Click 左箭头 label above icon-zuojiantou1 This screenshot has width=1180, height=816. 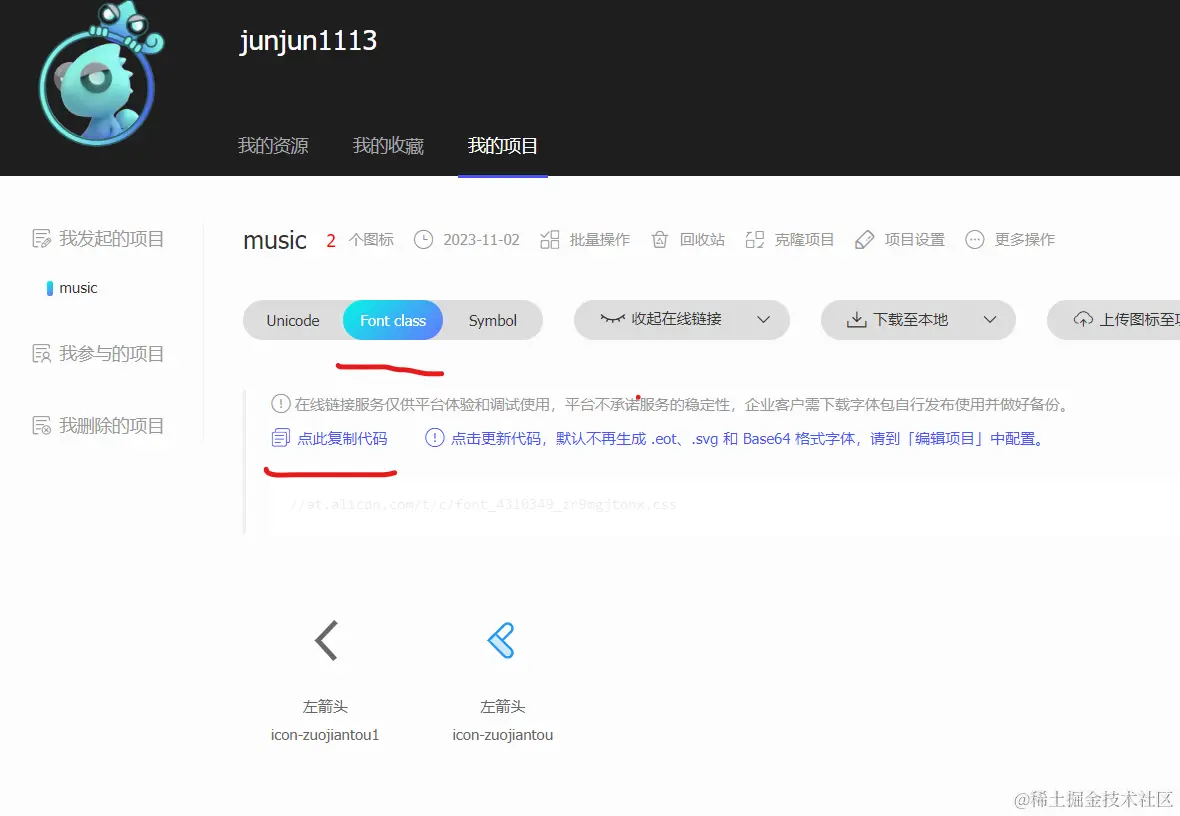pos(325,706)
